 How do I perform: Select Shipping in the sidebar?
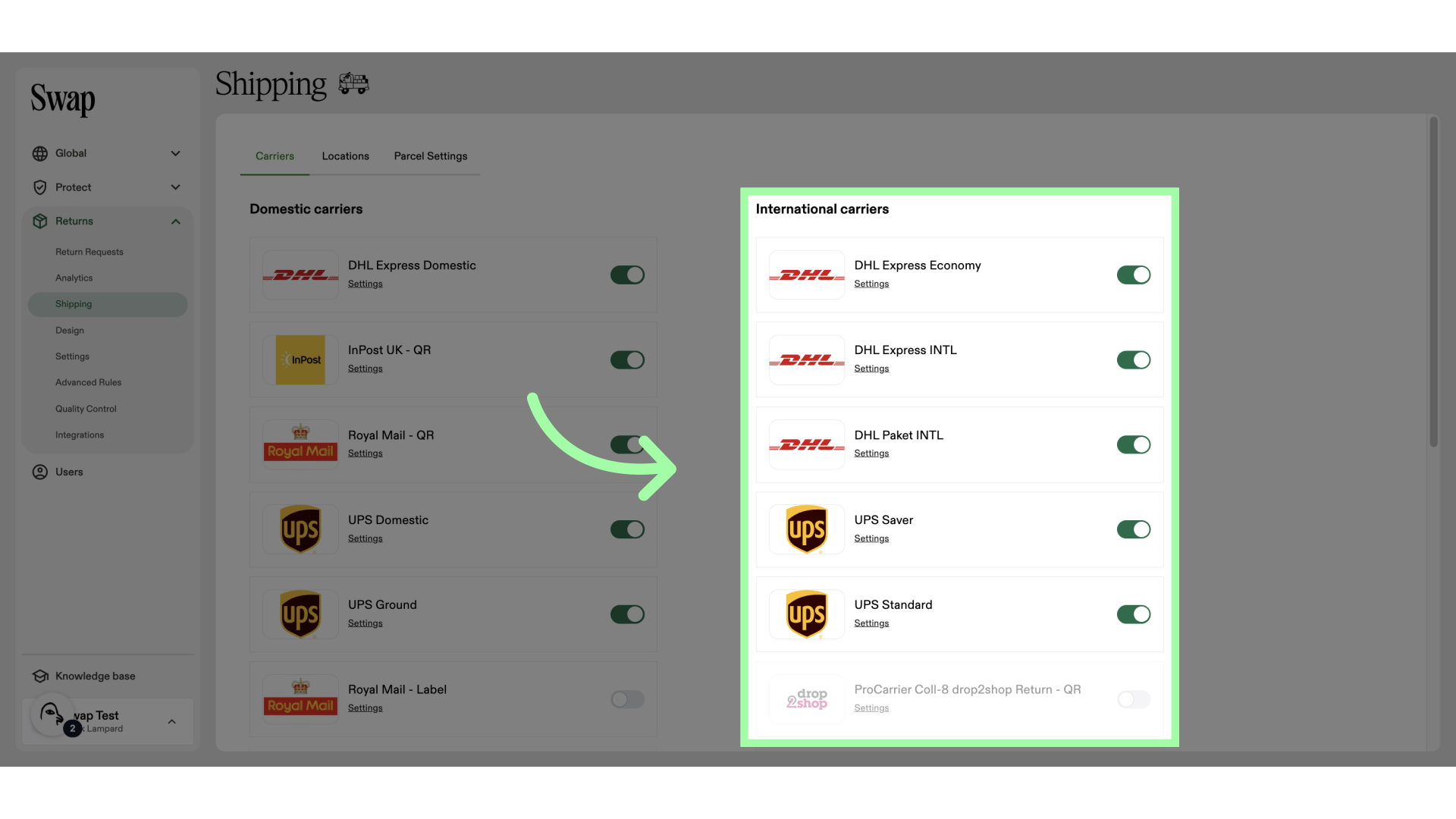click(x=108, y=304)
